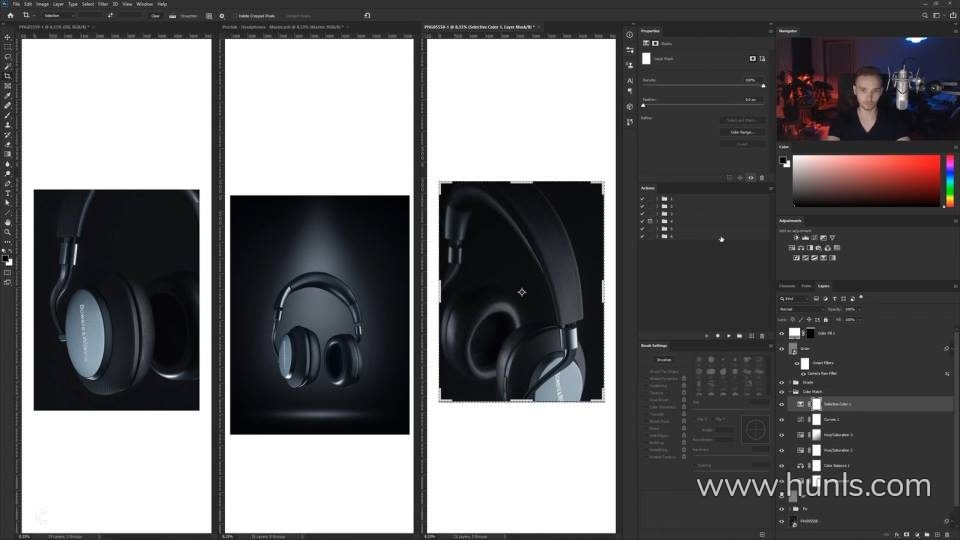This screenshot has width=960, height=540.
Task: Select the Lasso tool
Action: coord(7,56)
